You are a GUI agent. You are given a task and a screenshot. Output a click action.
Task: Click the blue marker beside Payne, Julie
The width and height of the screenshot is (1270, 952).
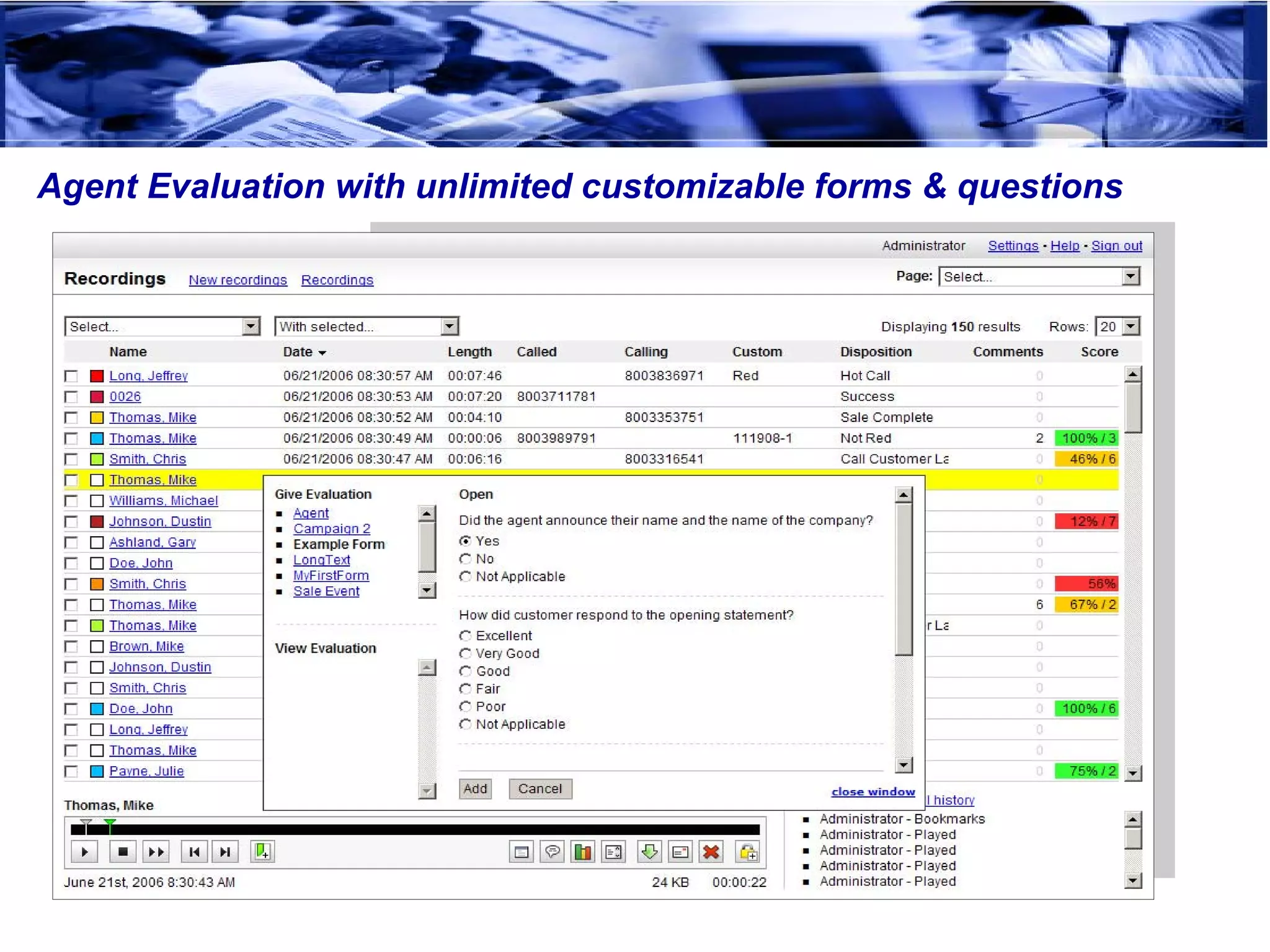pos(97,771)
